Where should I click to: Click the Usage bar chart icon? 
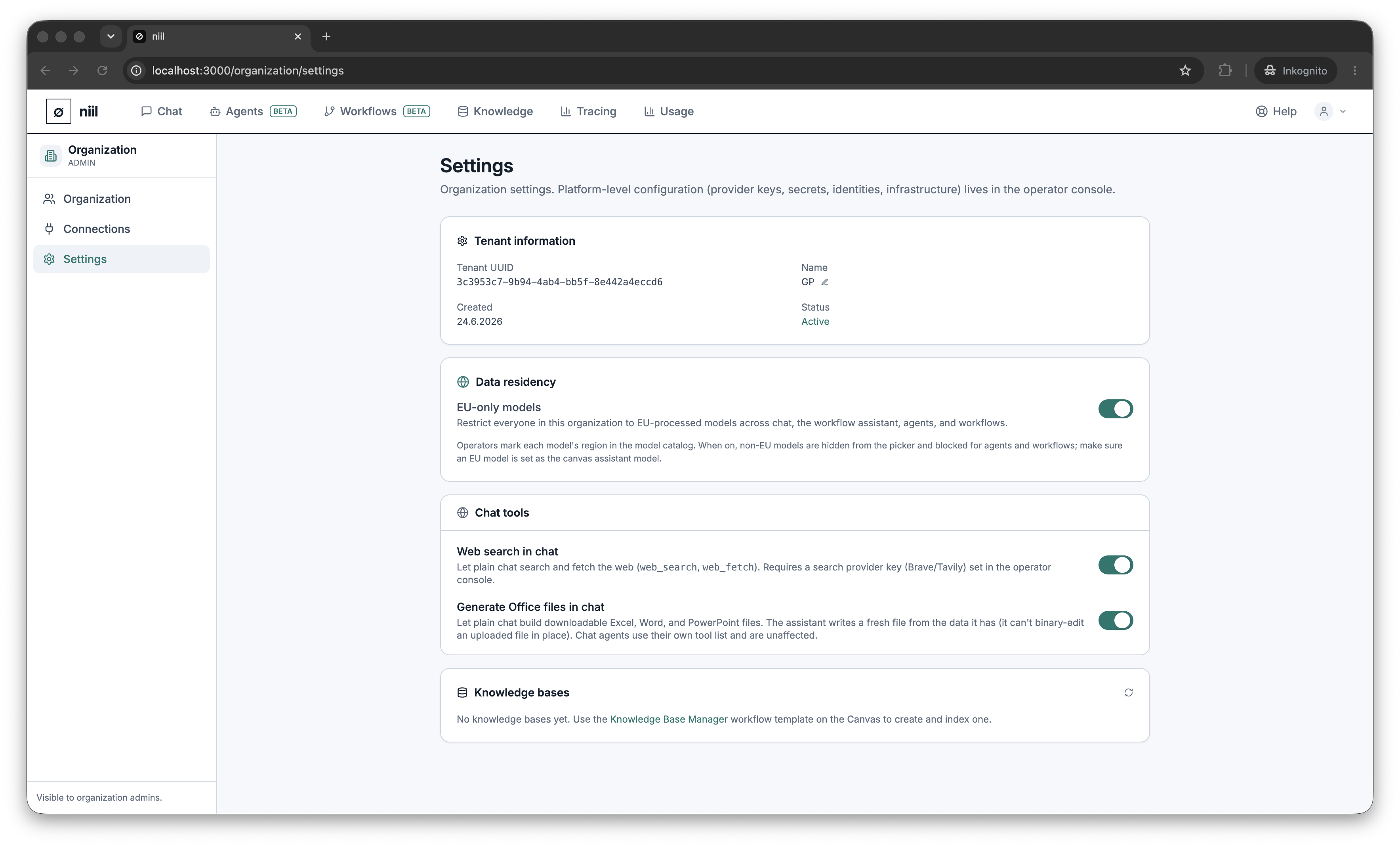click(x=649, y=111)
